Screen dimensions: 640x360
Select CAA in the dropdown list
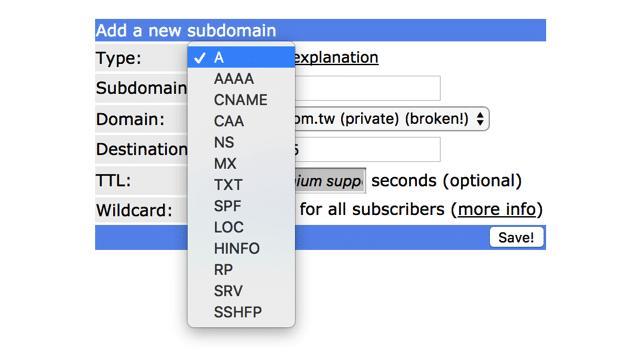[241, 121]
